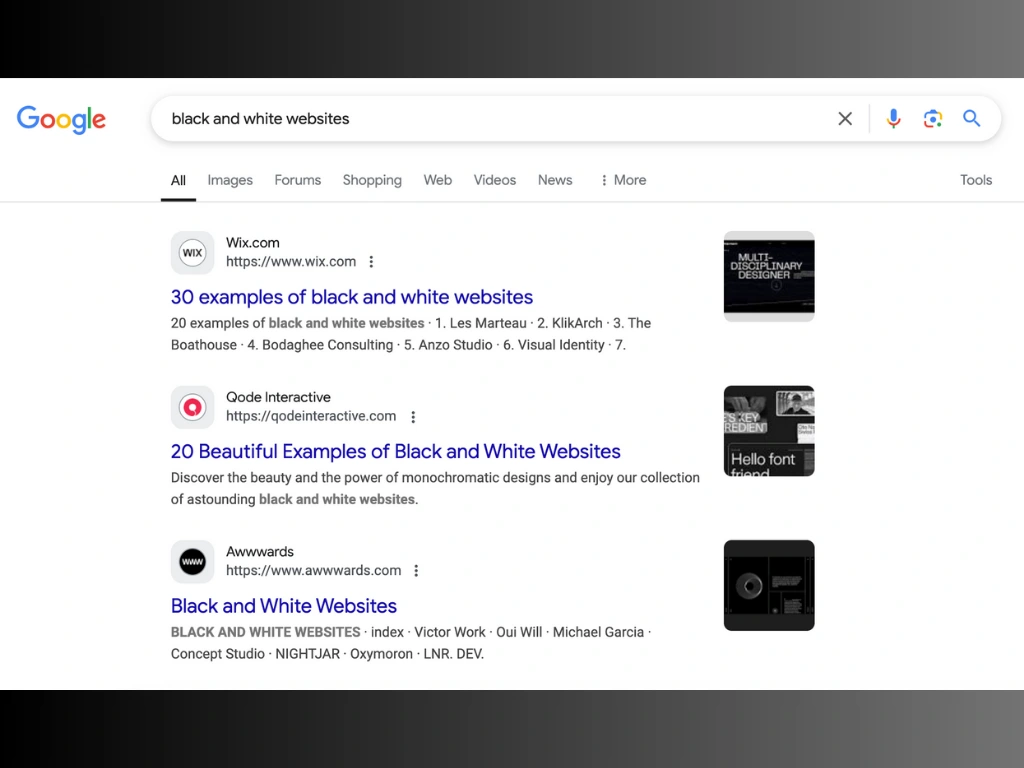1024x768 pixels.
Task: Open the Videos tab
Action: pyautogui.click(x=495, y=180)
